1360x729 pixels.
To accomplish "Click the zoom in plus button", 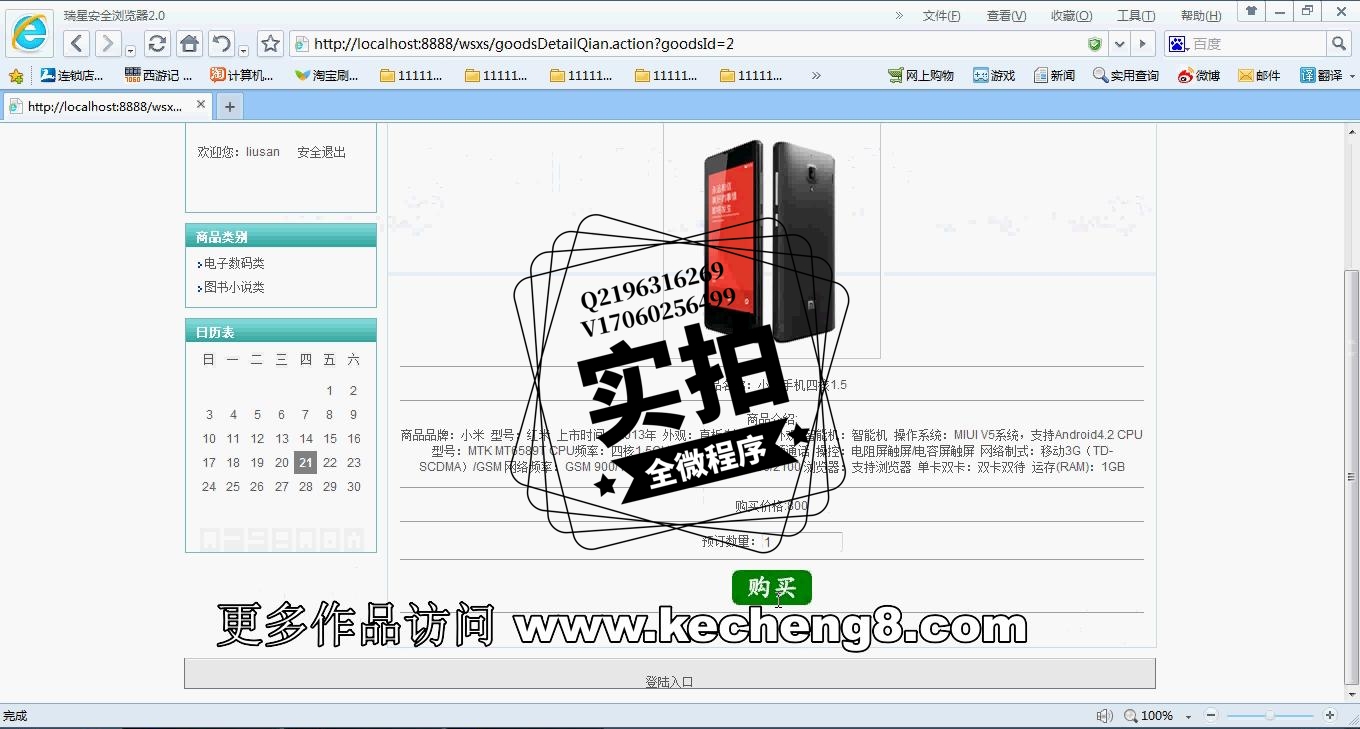I will coord(1329,715).
